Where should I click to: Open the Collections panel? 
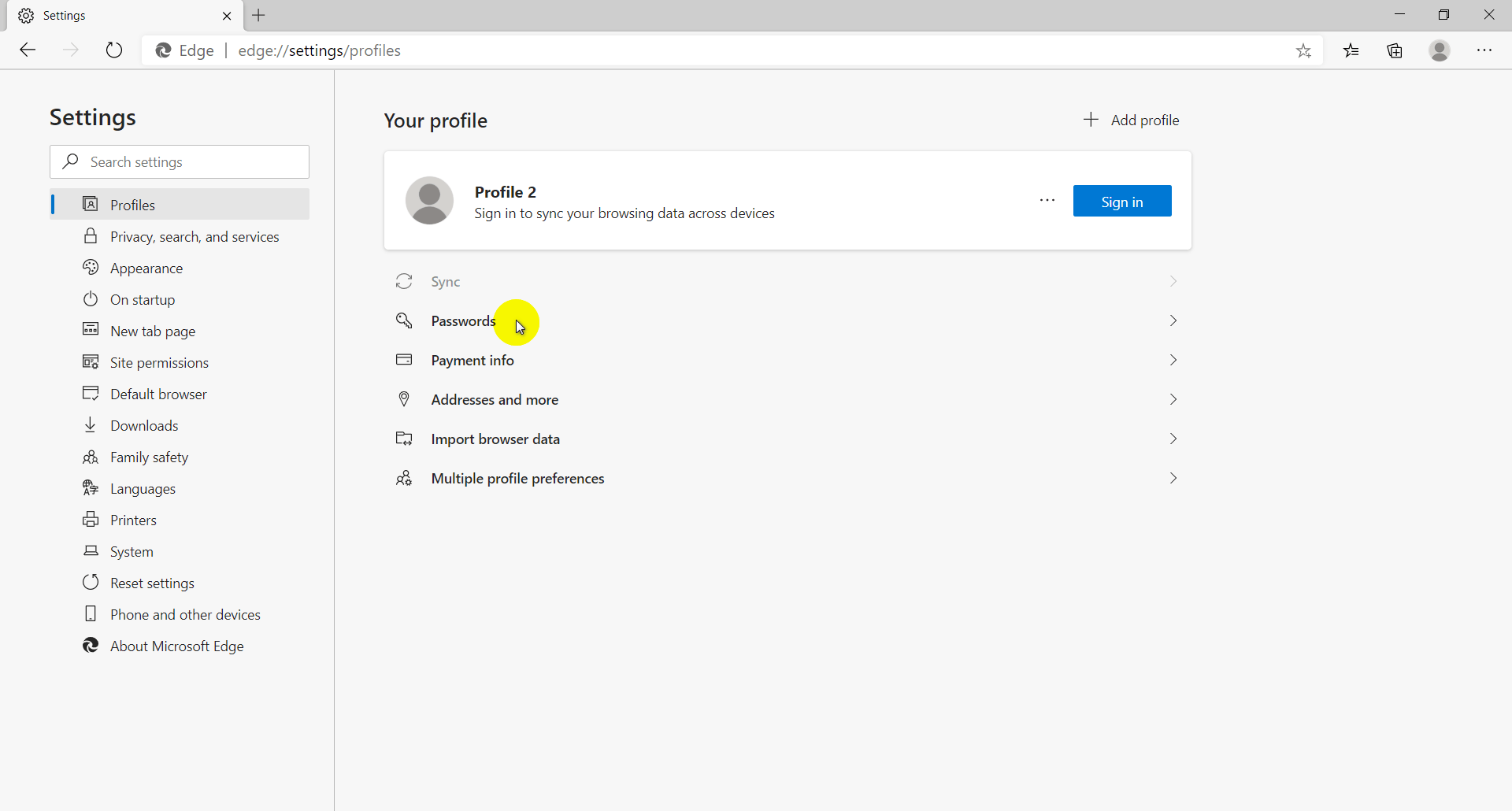coord(1395,50)
